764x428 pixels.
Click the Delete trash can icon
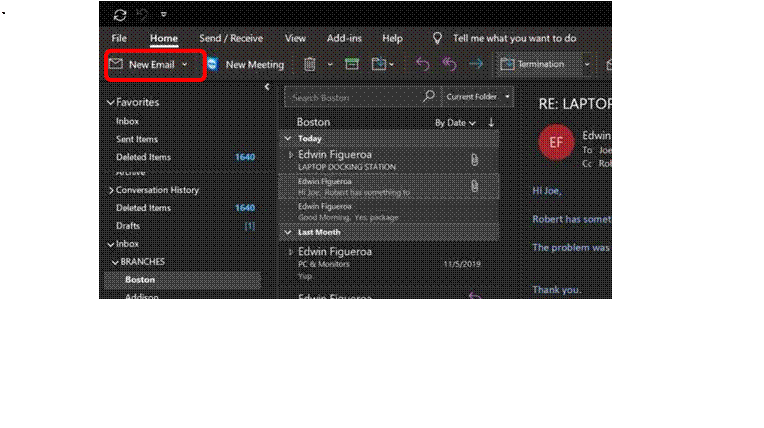[310, 64]
